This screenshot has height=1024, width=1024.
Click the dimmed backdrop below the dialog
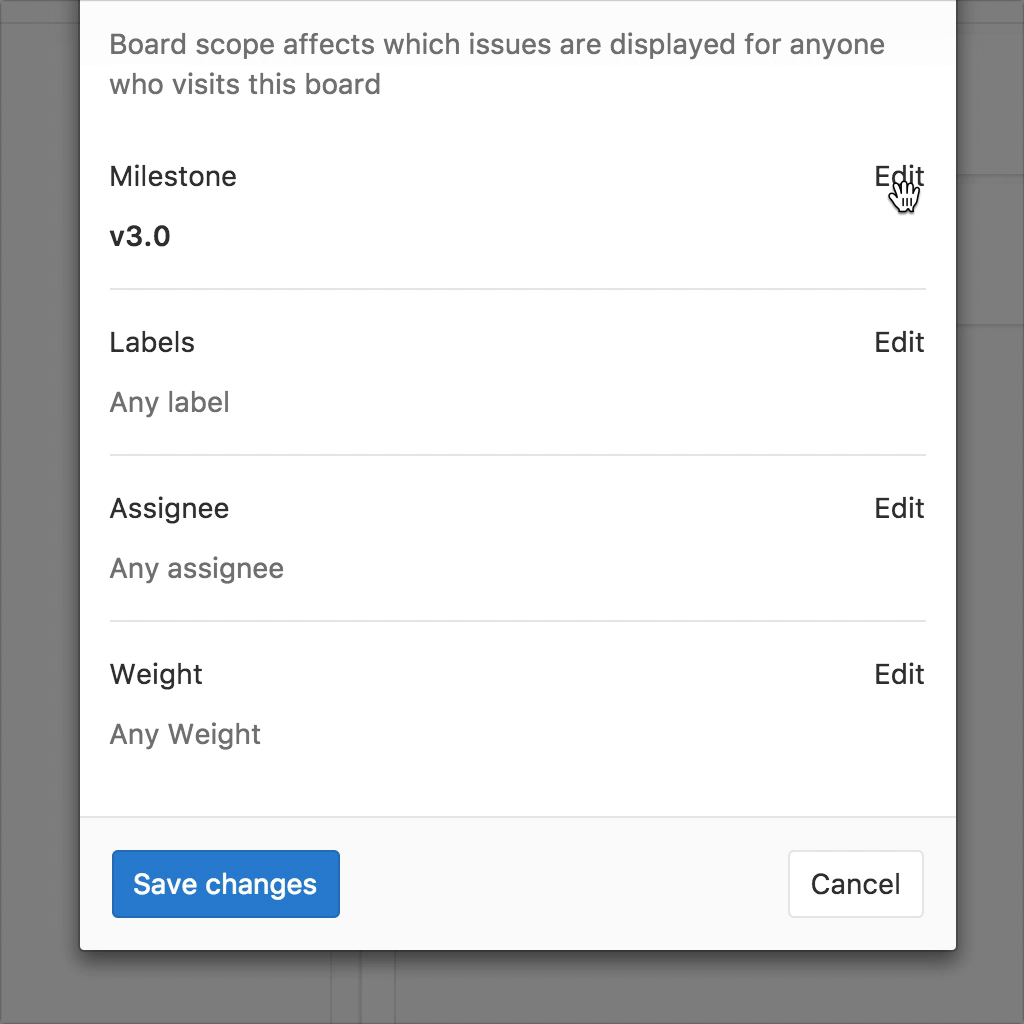[x=600, y=990]
